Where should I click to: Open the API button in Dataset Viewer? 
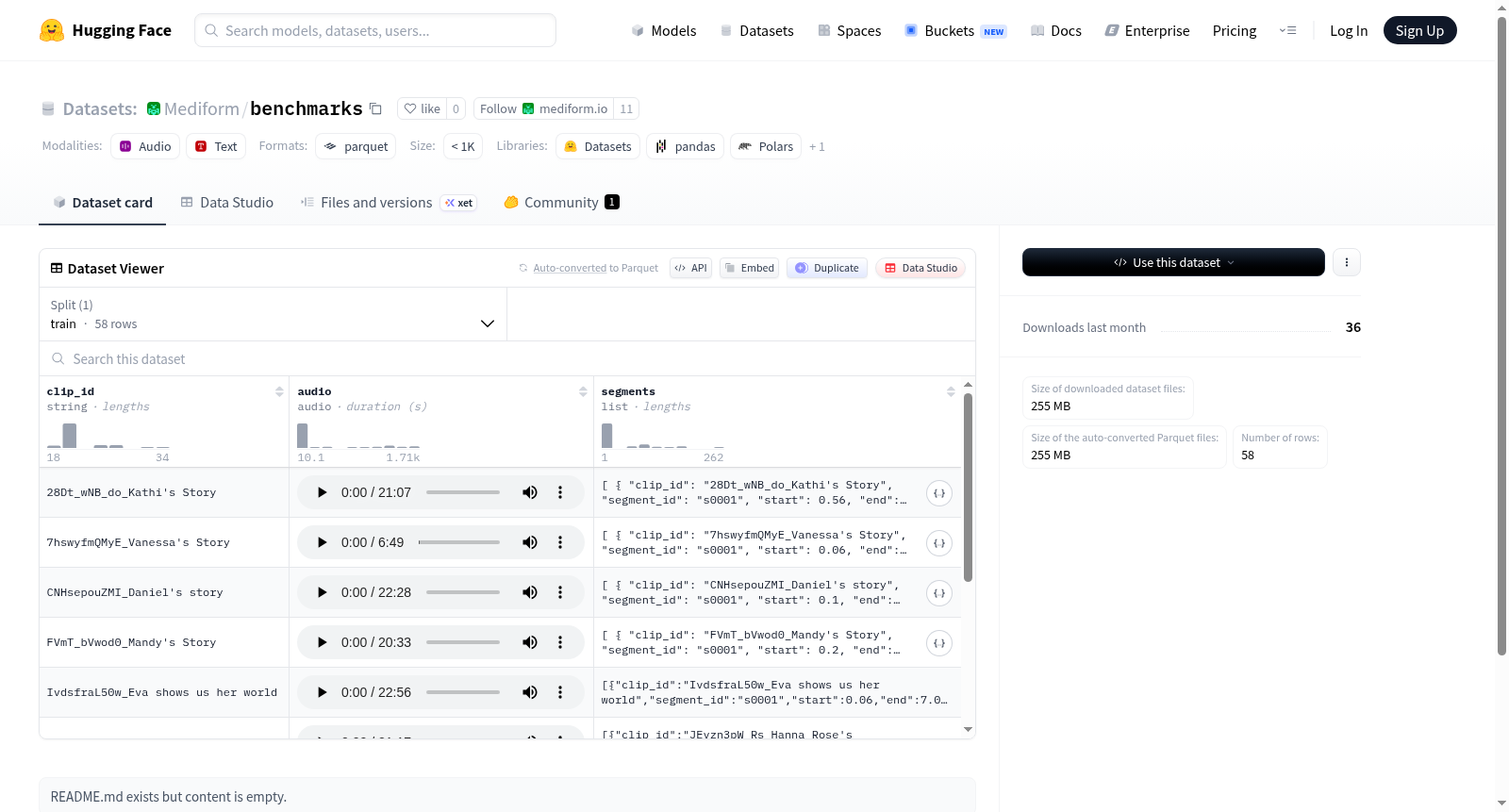pos(690,268)
